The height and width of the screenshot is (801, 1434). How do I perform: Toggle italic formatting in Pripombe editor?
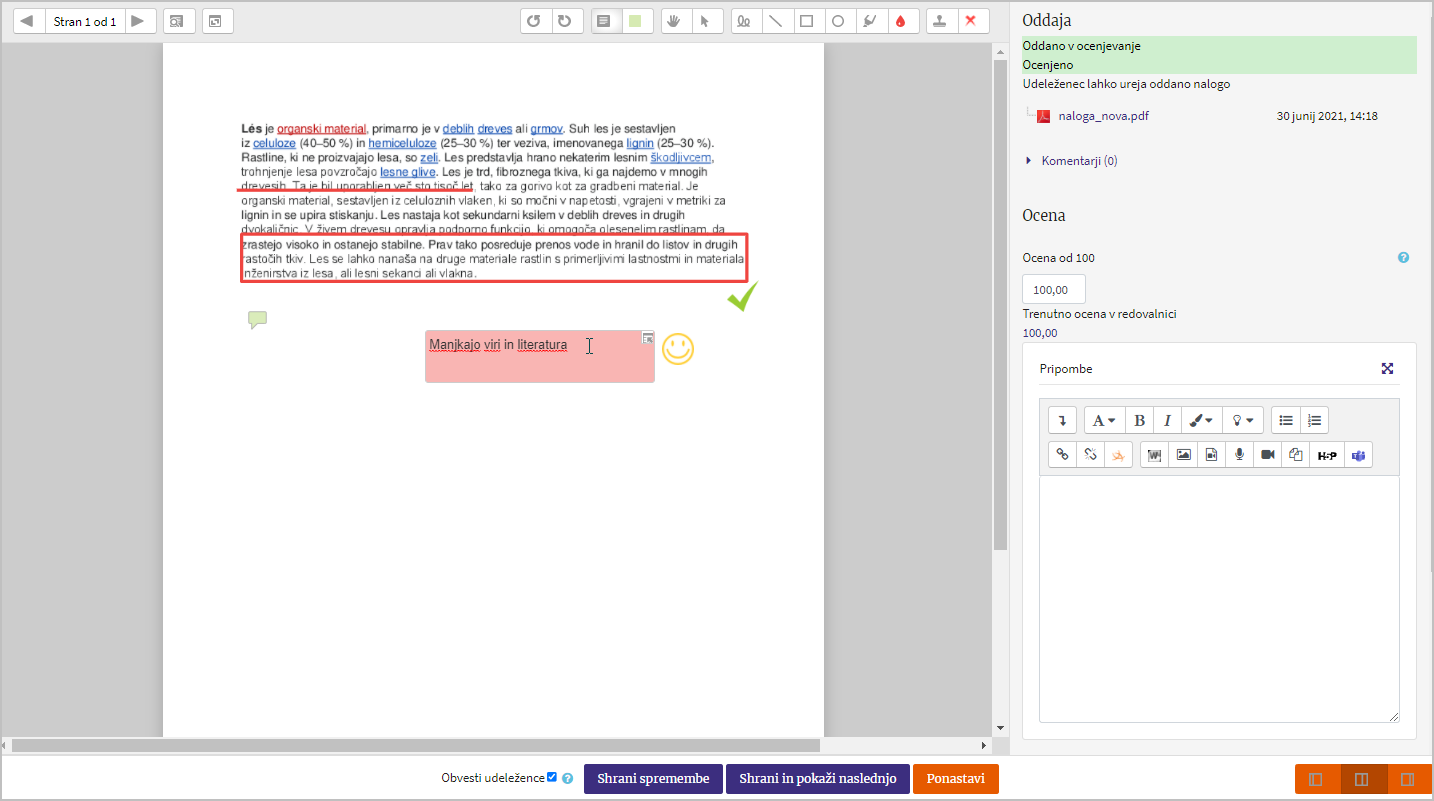[1167, 420]
